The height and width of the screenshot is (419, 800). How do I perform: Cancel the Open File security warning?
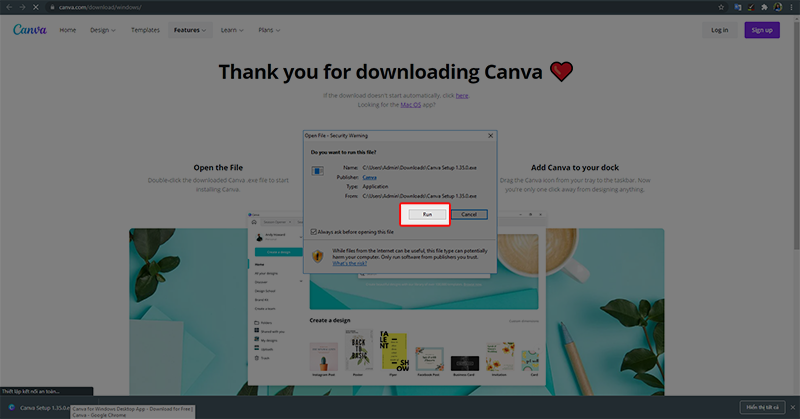point(468,214)
